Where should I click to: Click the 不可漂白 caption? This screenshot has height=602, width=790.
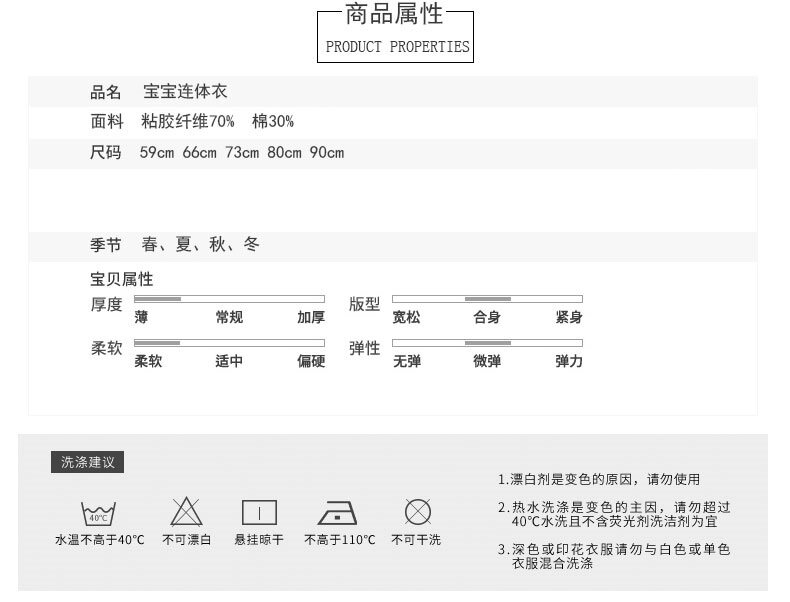pos(186,540)
